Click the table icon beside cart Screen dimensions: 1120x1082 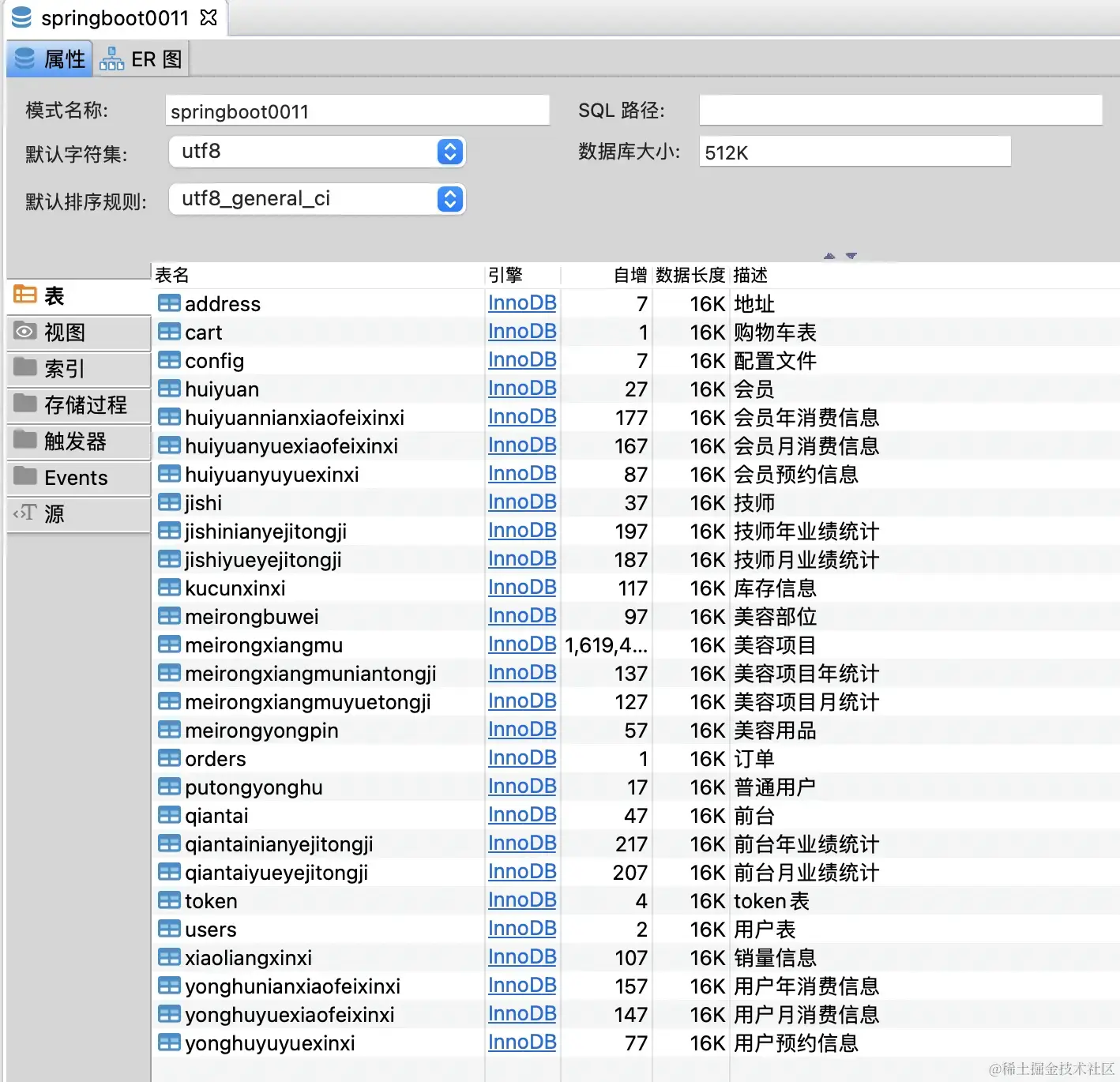[169, 332]
